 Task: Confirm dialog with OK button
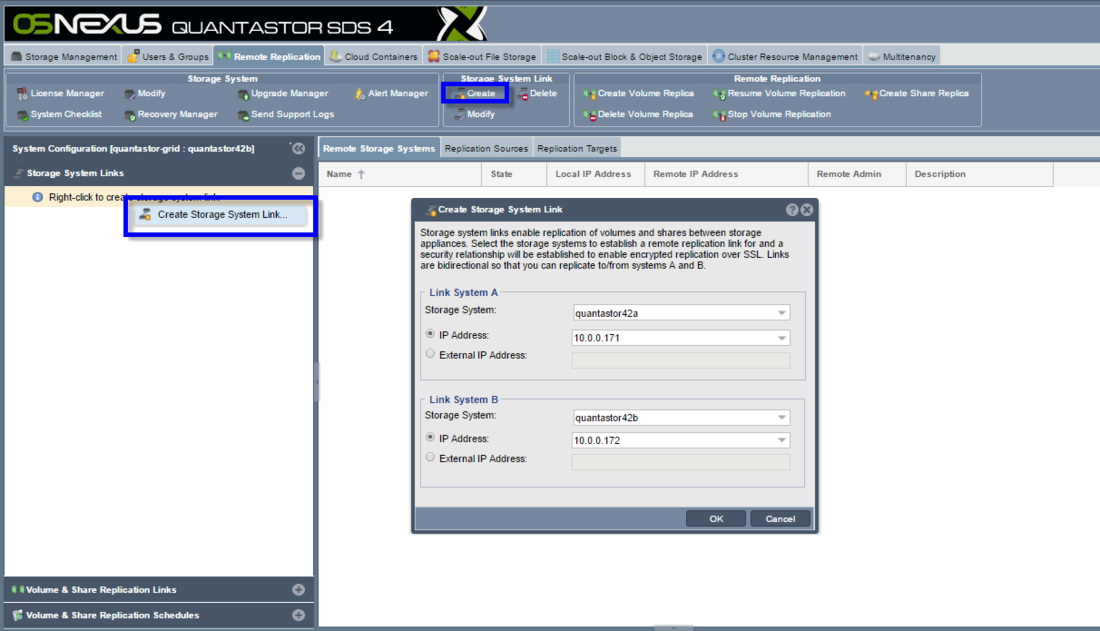716,519
